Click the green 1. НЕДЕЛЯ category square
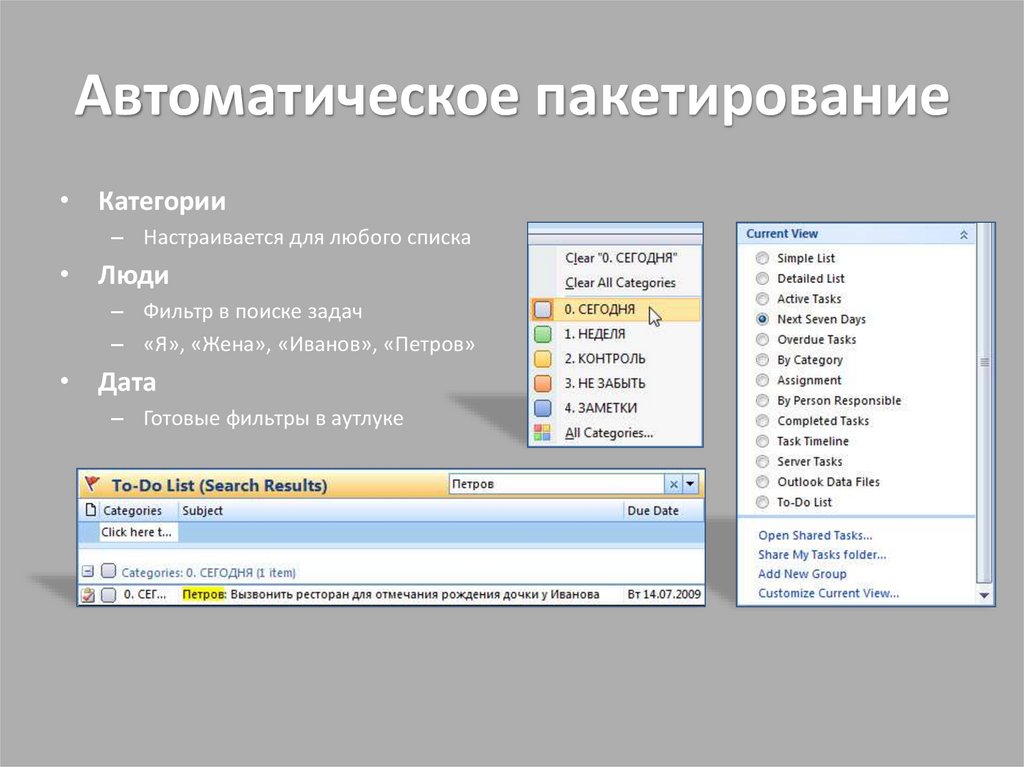The width and height of the screenshot is (1024, 767). 544,333
